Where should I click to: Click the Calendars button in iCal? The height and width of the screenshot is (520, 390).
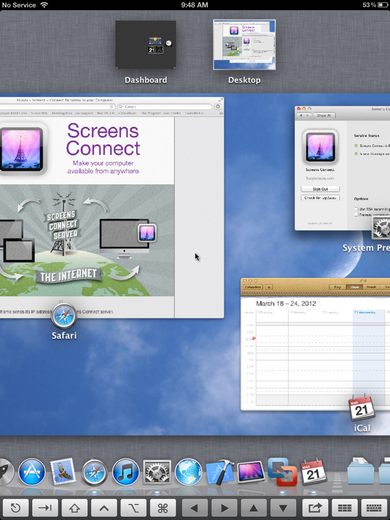click(253, 287)
